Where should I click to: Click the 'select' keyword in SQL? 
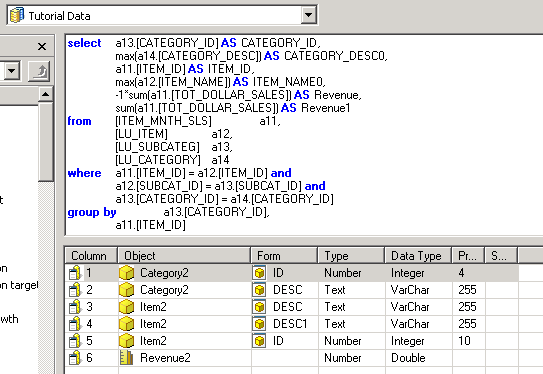coord(84,43)
